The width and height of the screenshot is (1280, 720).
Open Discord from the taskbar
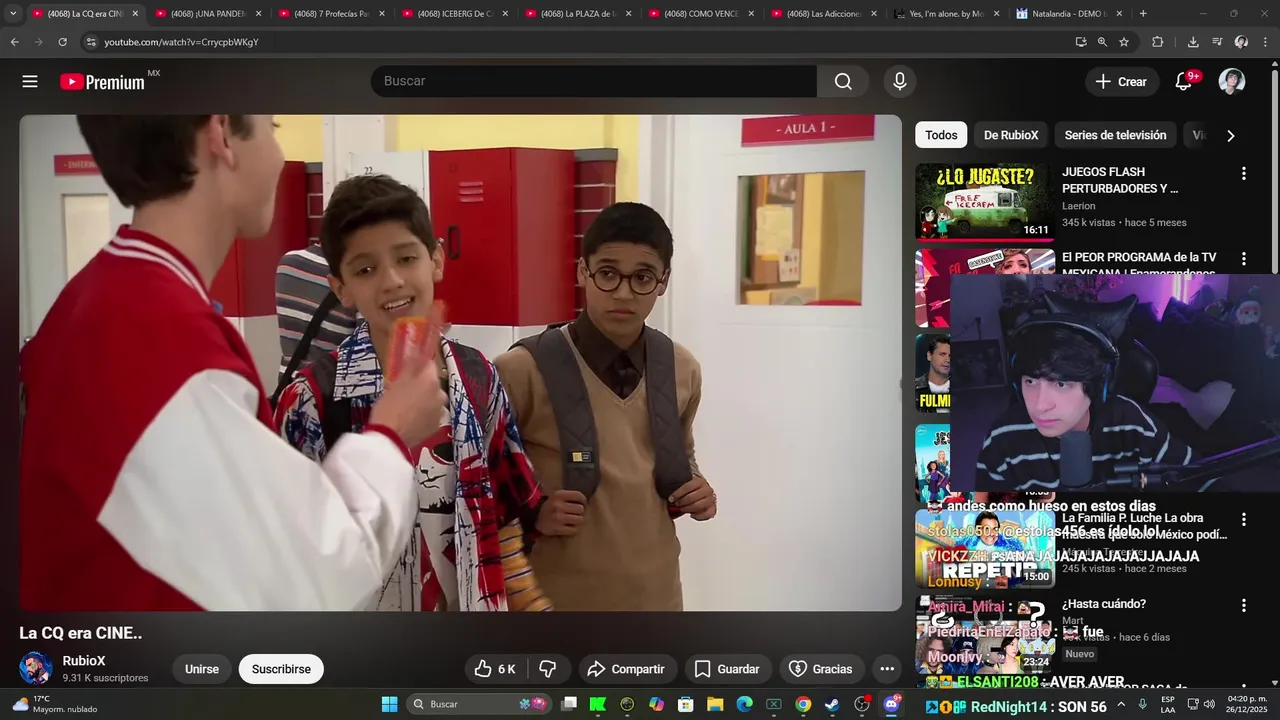coord(891,704)
